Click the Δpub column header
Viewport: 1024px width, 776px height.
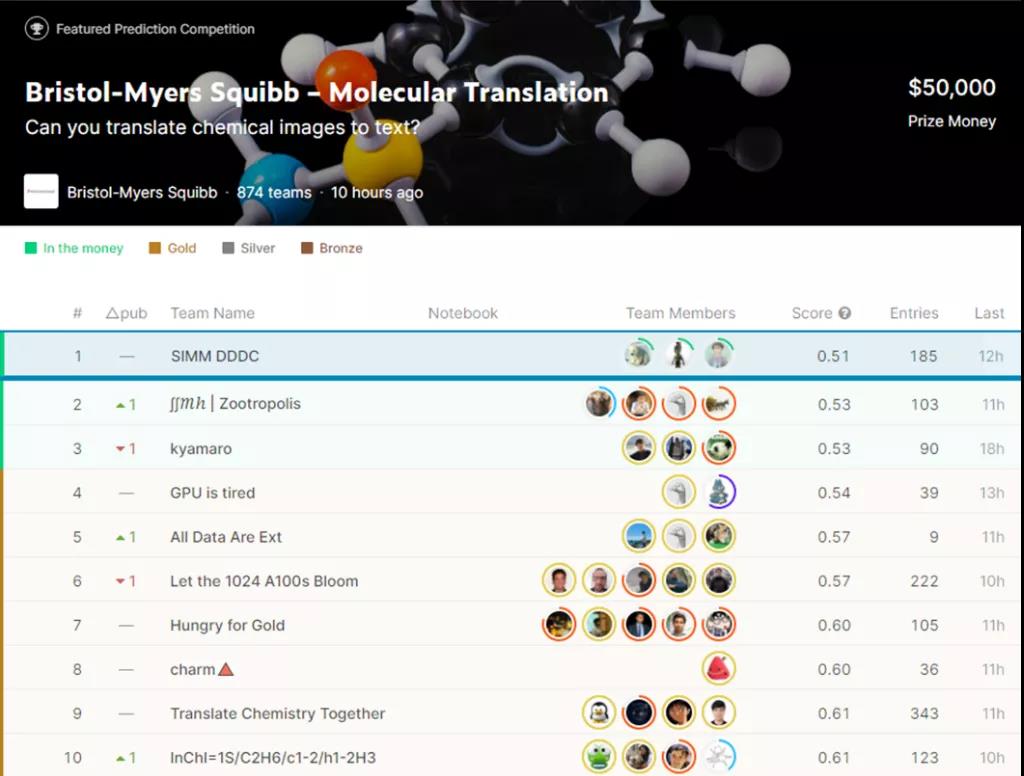coord(126,313)
